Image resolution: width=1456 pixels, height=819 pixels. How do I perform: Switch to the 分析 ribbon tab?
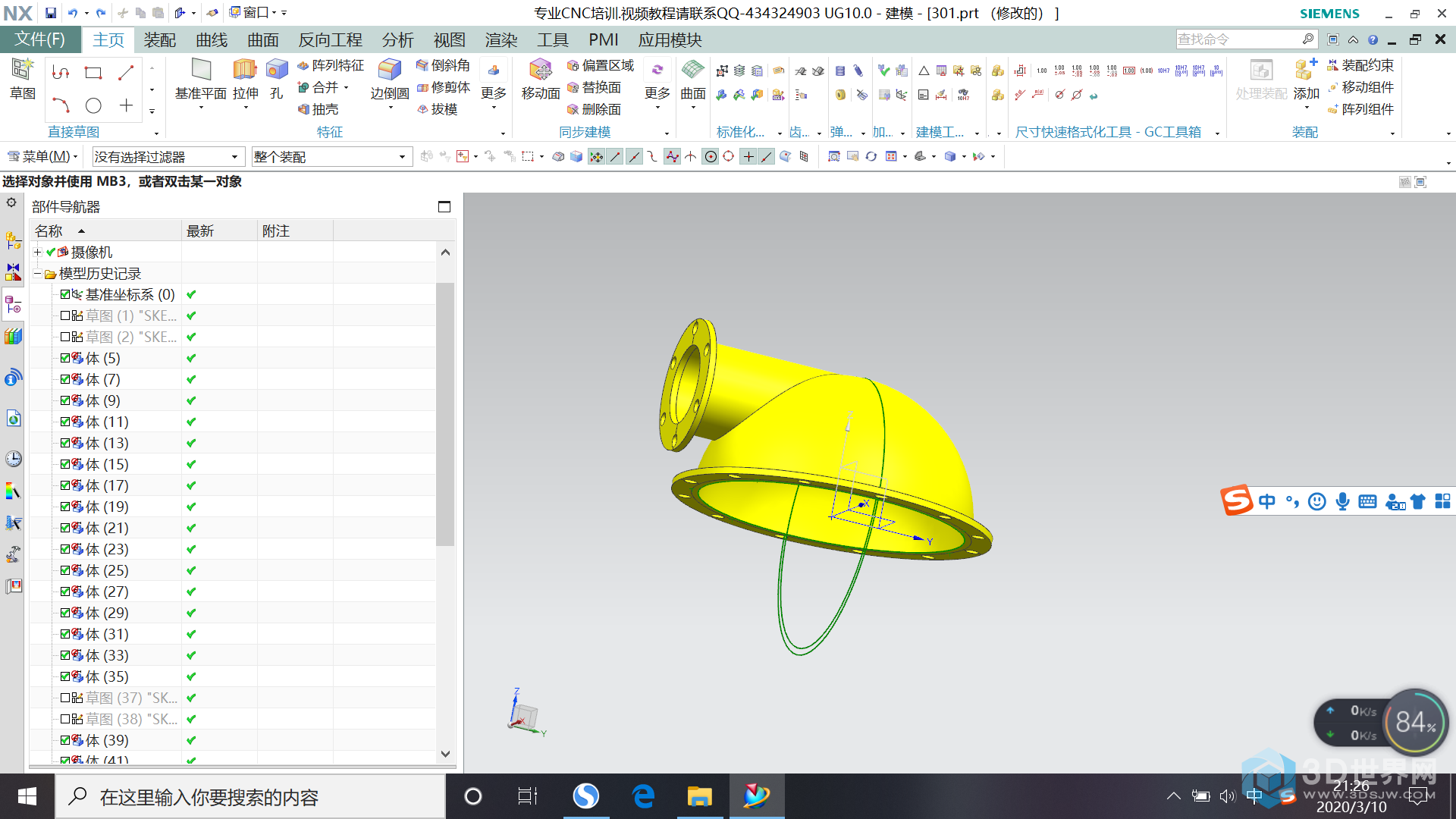[x=397, y=39]
